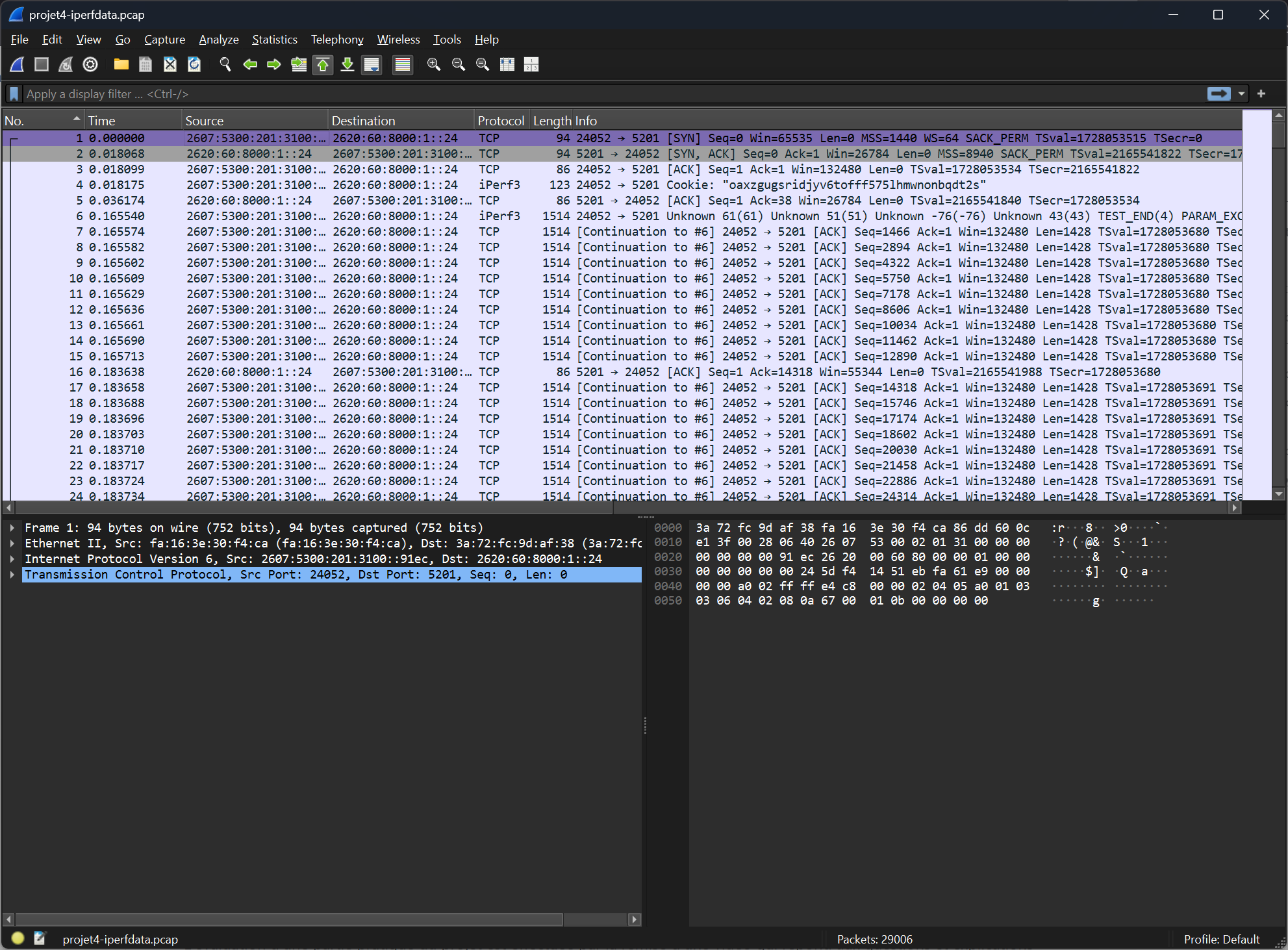The height and width of the screenshot is (950, 1288).
Task: Open Capture options using the gear icon
Action: (90, 64)
